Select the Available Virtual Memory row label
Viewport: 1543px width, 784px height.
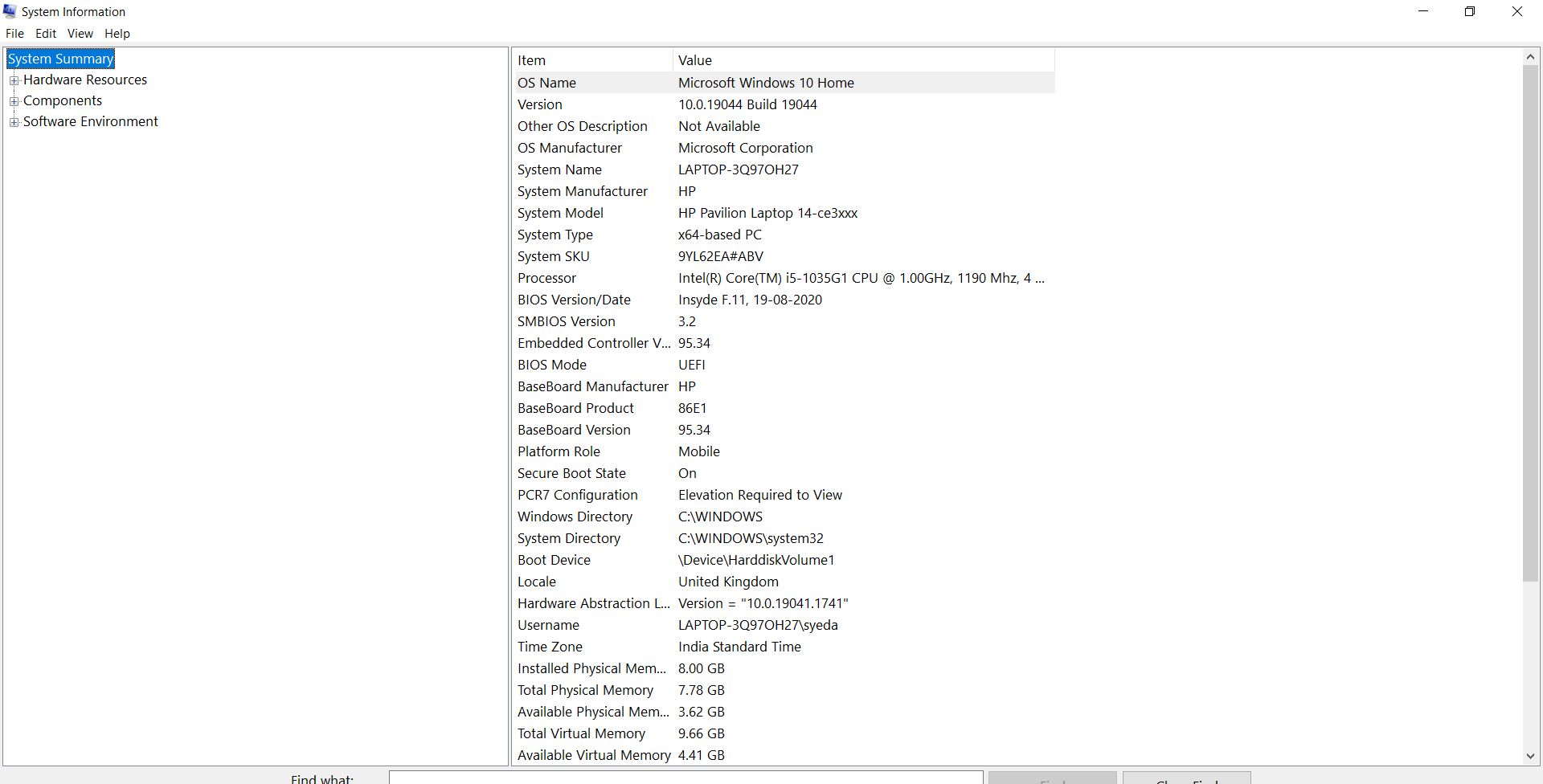[x=594, y=755]
